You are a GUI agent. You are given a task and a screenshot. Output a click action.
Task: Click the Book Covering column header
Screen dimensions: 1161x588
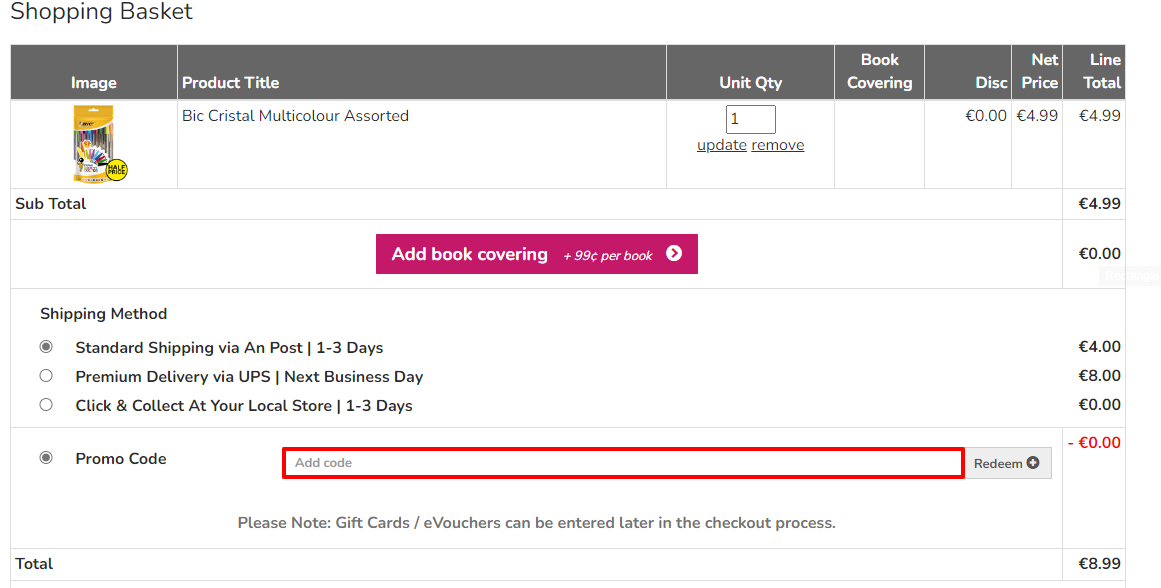[x=879, y=71]
